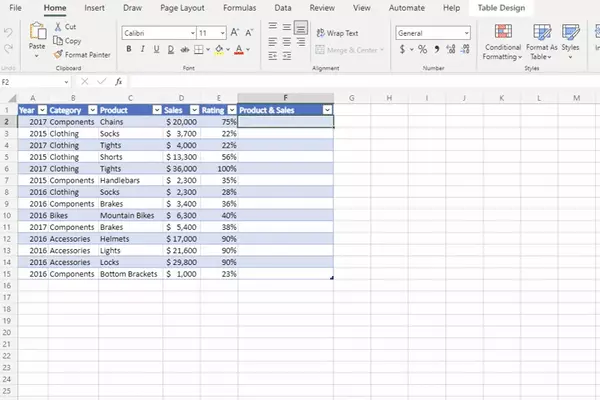This screenshot has height=400, width=600.
Task: Select column G header
Action: tap(352, 98)
